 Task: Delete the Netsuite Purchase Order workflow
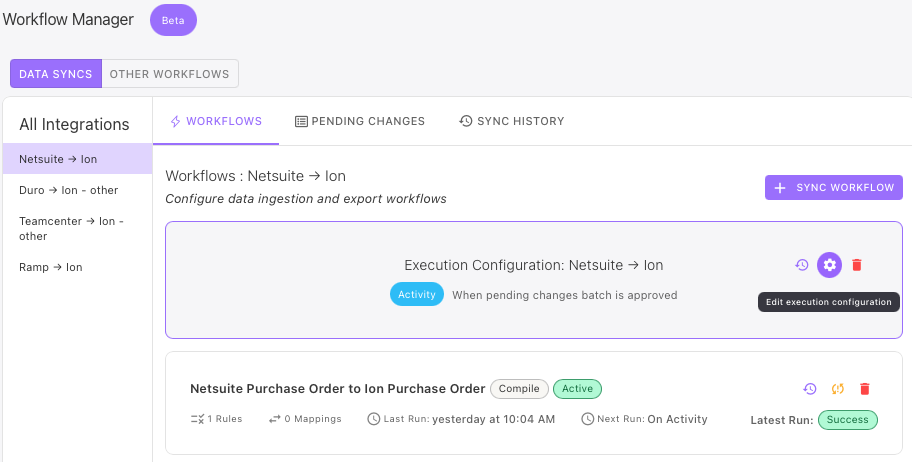coord(865,389)
